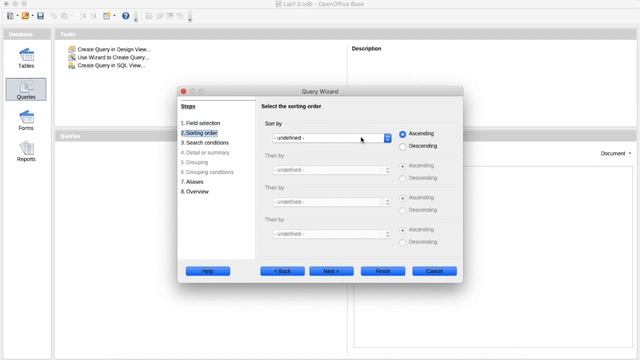The width and height of the screenshot is (640, 360).
Task: Open the Form icon dropdown arrow
Action: pos(114,16)
